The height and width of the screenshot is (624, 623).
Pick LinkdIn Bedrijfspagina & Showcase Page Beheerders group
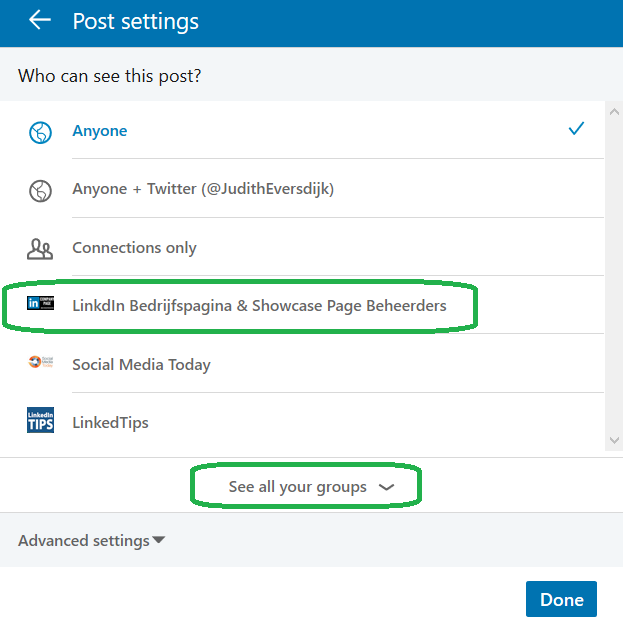pos(302,305)
